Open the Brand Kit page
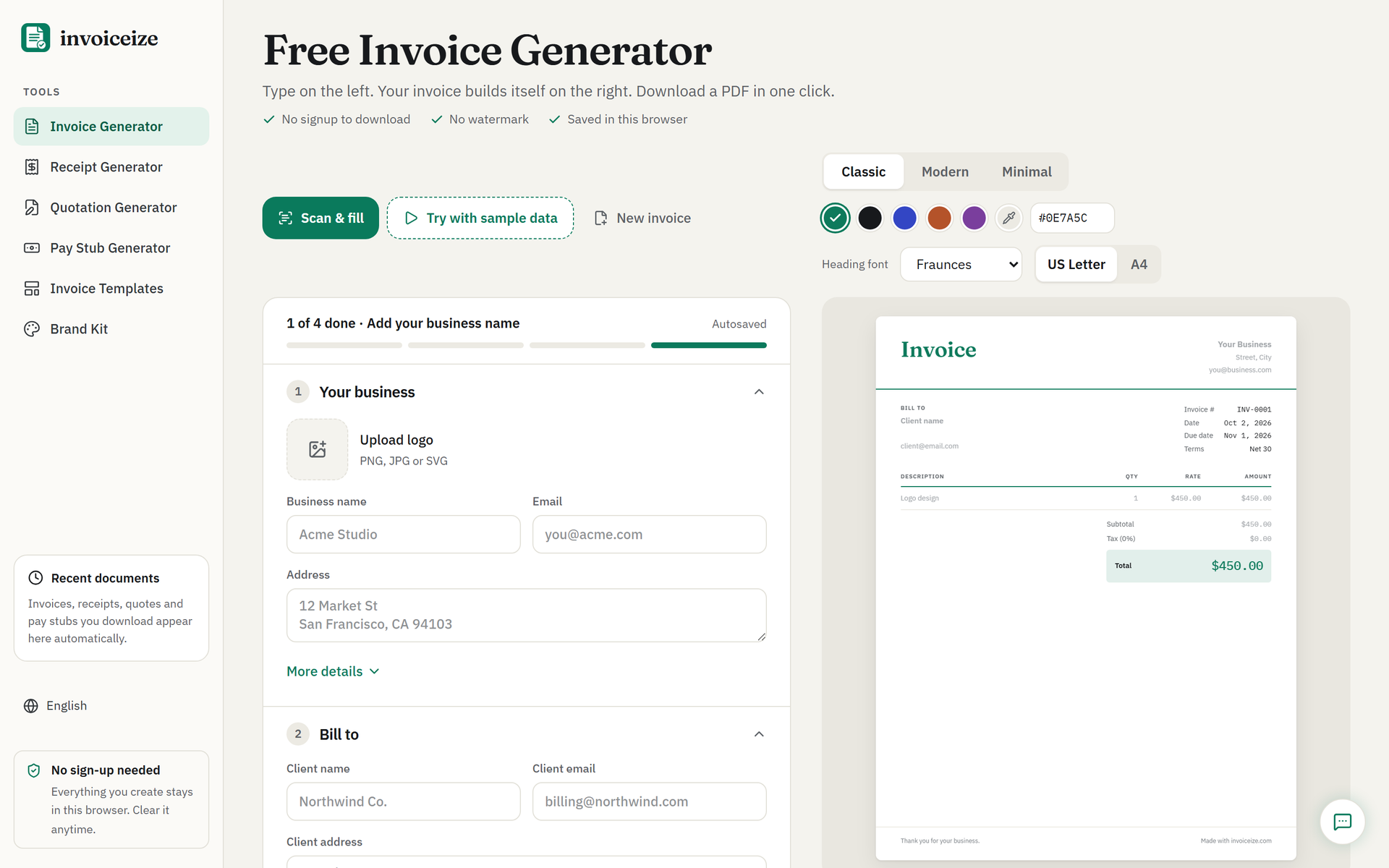The width and height of the screenshot is (1389, 868). pos(111,329)
